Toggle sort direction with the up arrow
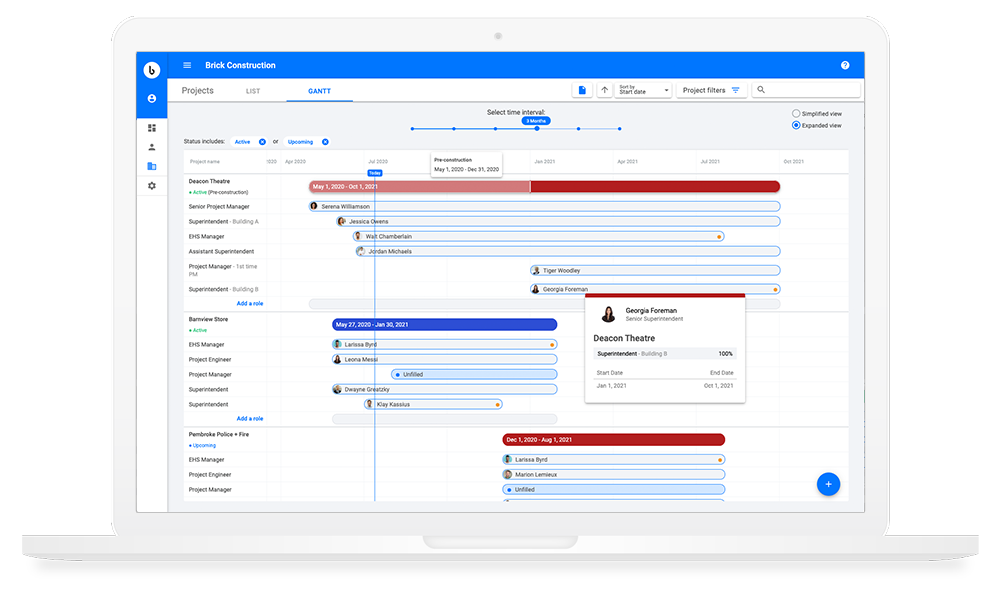 click(604, 90)
